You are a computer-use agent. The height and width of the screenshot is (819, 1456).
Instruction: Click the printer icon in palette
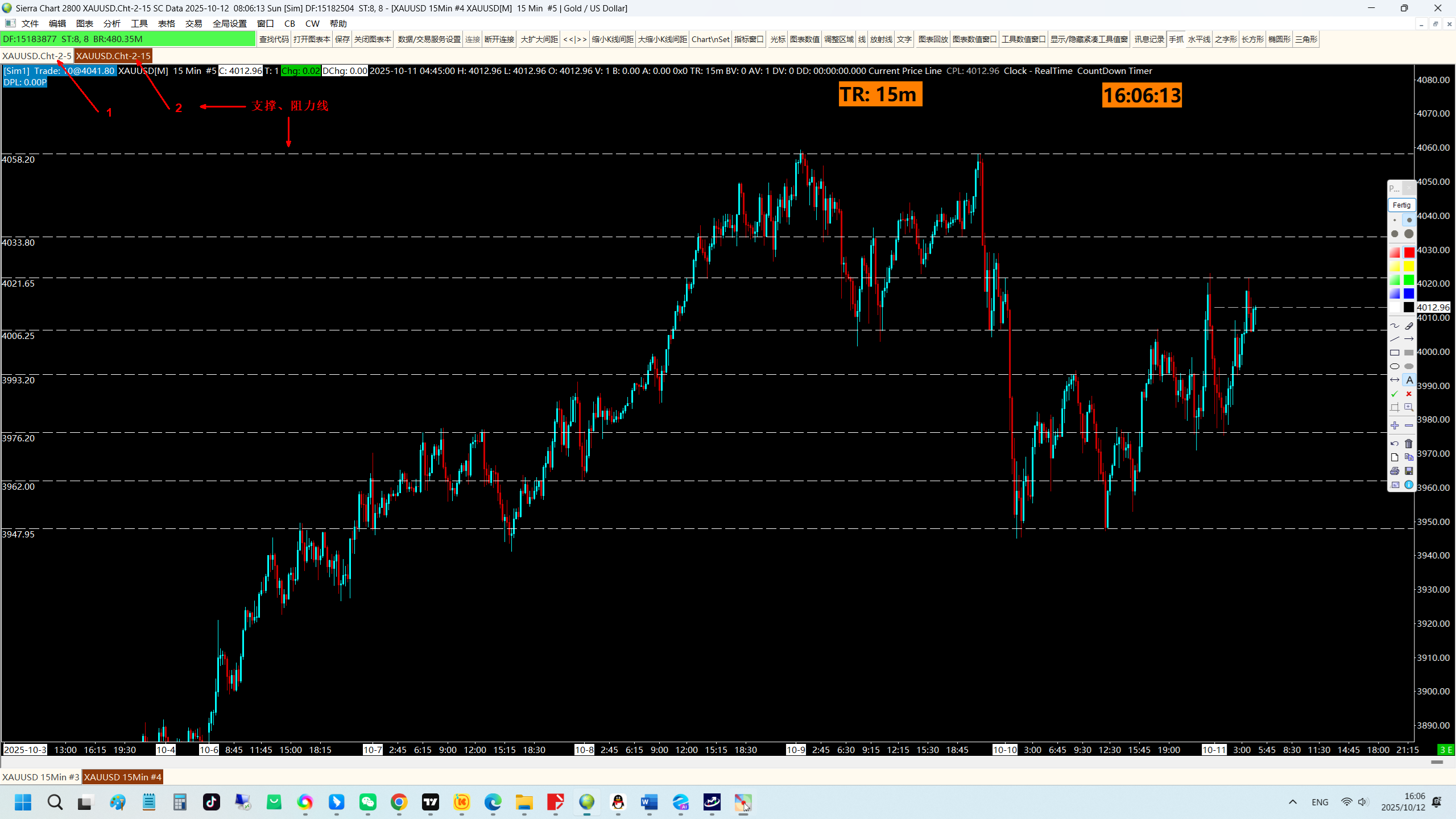(x=1395, y=471)
